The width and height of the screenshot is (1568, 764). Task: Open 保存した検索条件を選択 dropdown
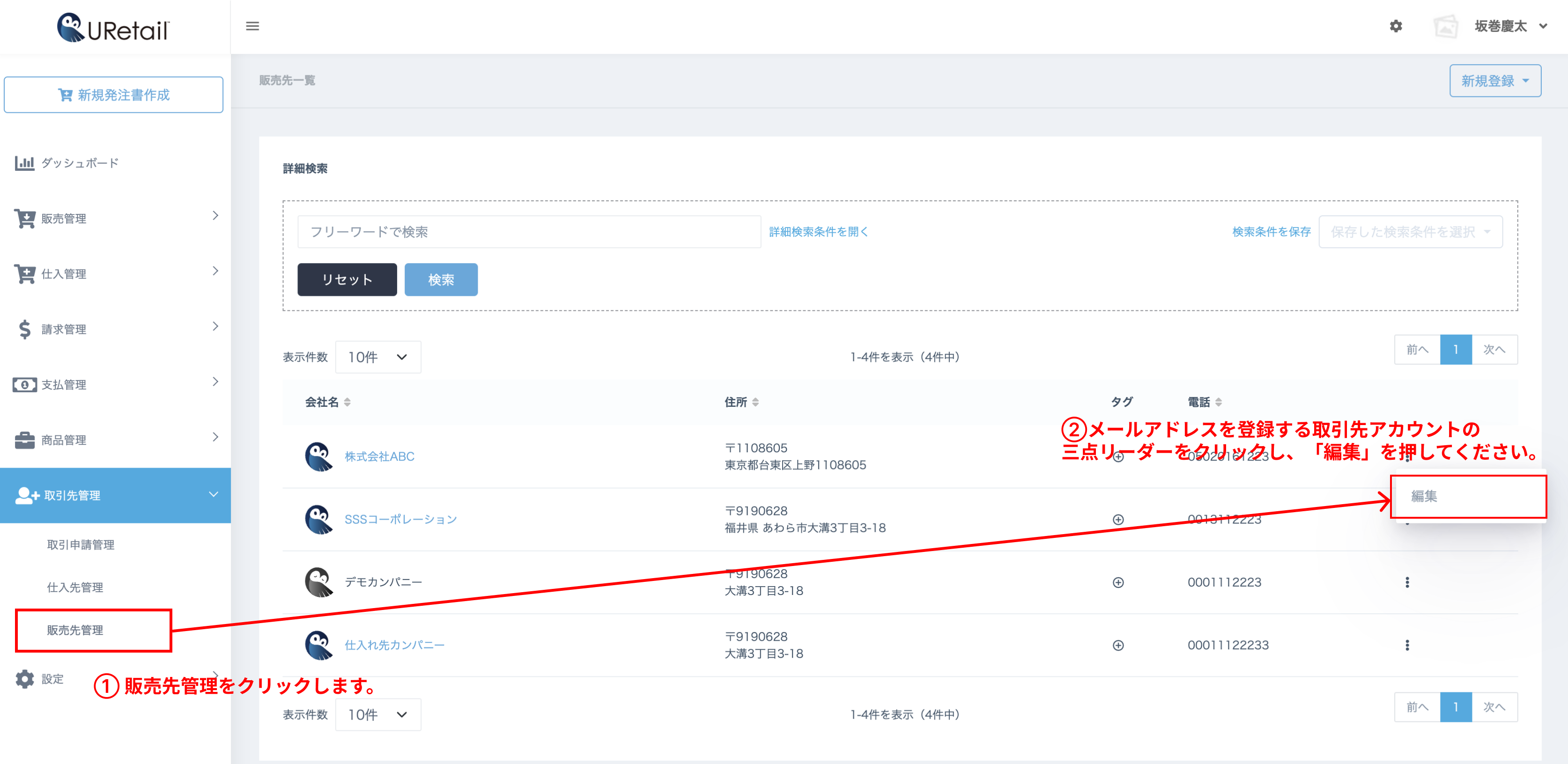click(x=1410, y=232)
